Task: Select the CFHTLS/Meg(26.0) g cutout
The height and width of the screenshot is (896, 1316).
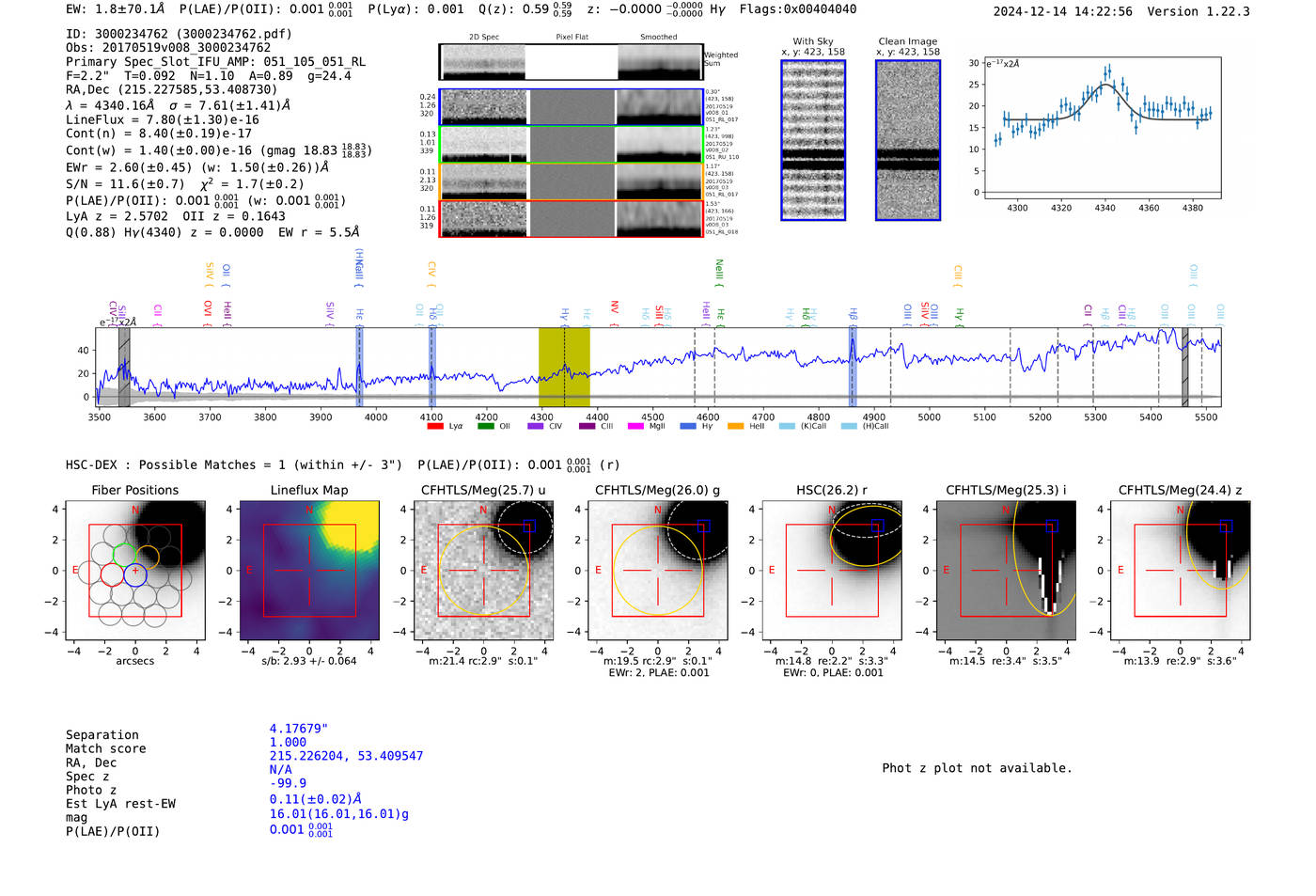Action: pyautogui.click(x=657, y=570)
